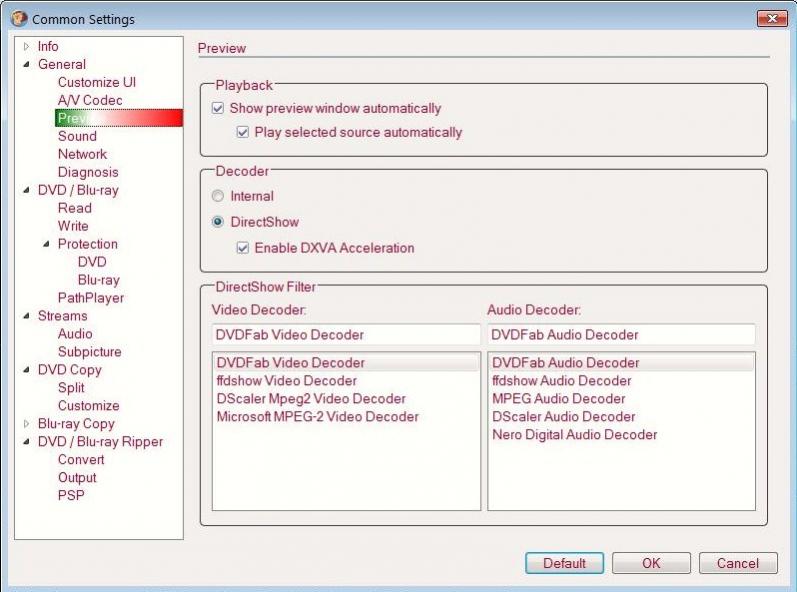Screen dimensions: 797x592
Task: Collapse the Protection subtree arrow
Action: [47, 245]
